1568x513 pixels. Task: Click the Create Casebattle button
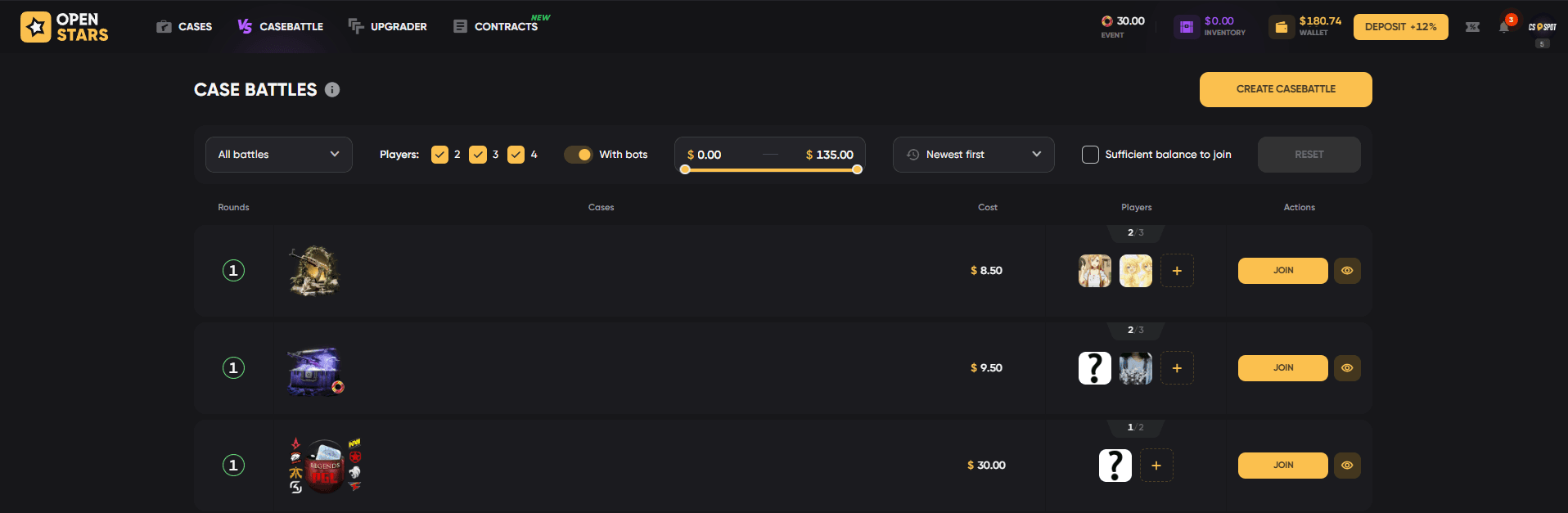pyautogui.click(x=1286, y=89)
